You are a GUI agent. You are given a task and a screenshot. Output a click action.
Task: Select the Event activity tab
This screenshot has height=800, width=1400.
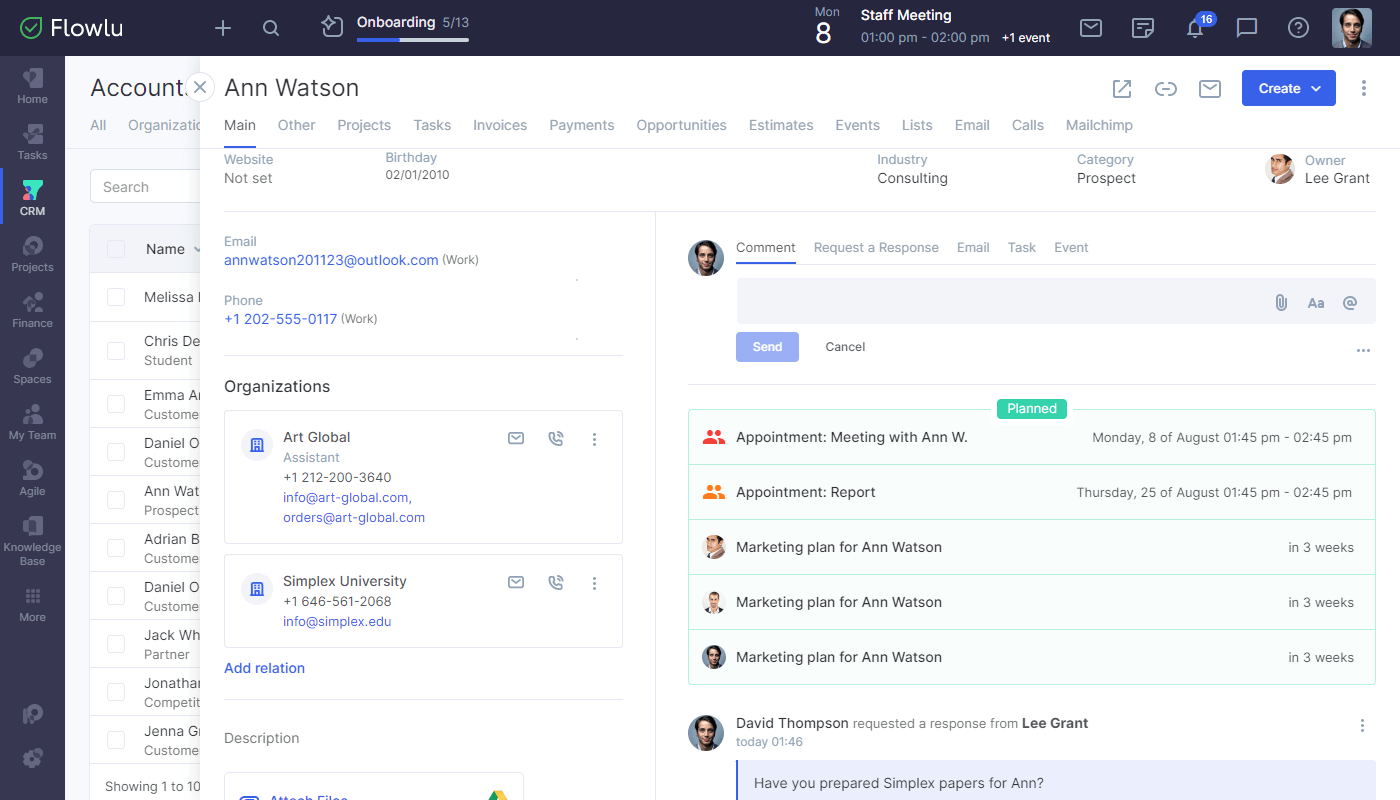point(1071,247)
